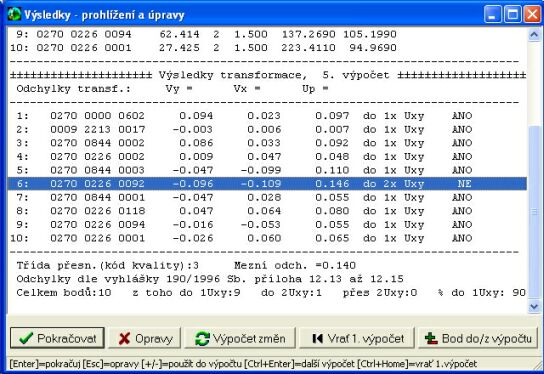Toggle Bod do/z výpočtu button
The width and height of the screenshot is (544, 374).
(478, 338)
